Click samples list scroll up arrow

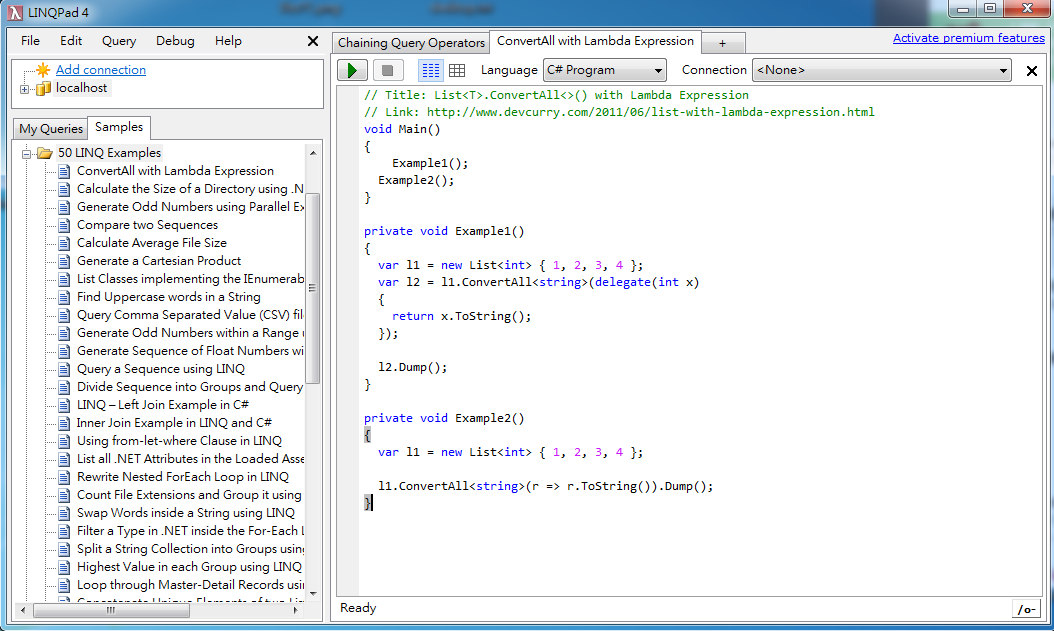tap(313, 153)
